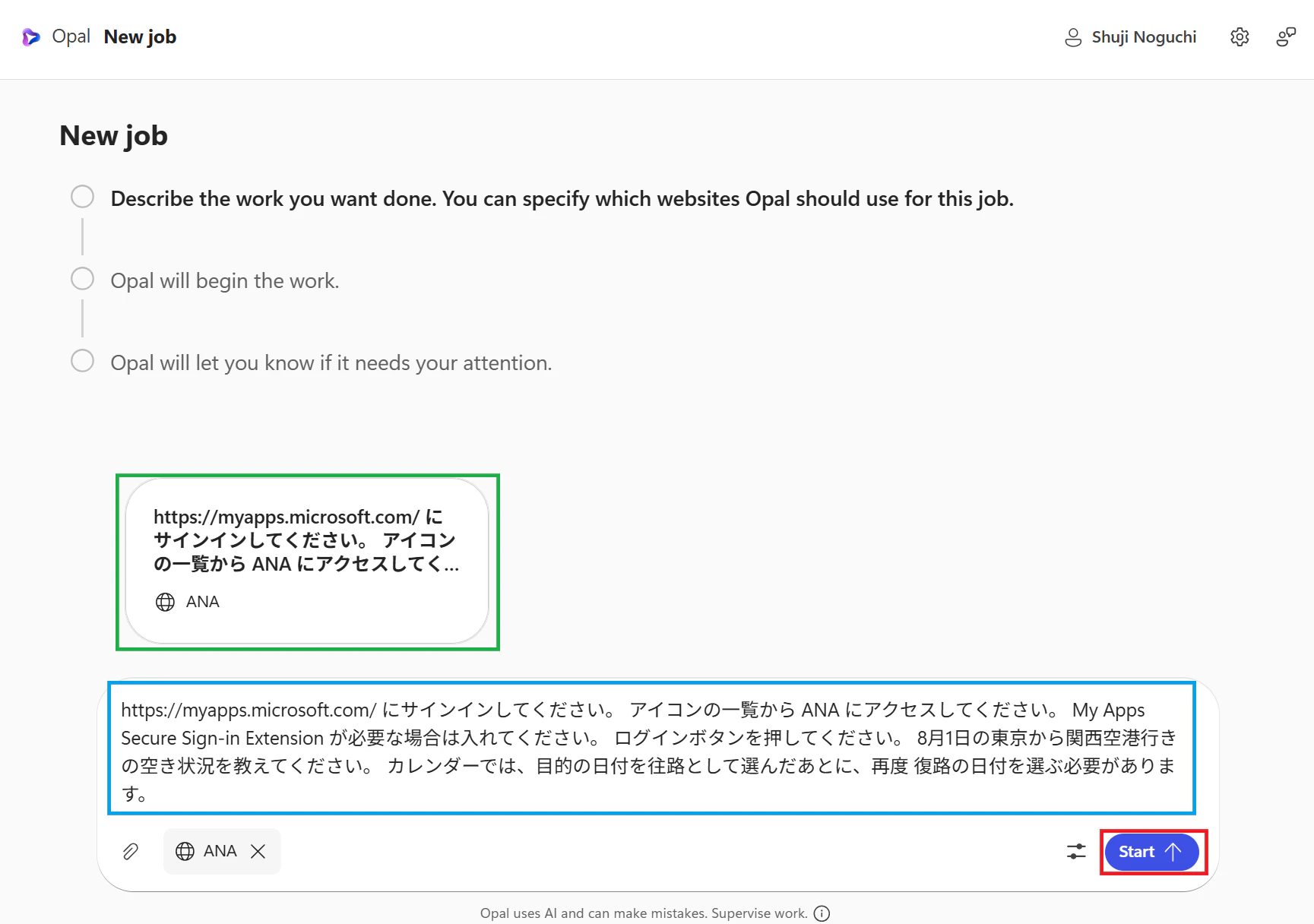Open the settings gear
This screenshot has width=1314, height=924.
(1240, 37)
